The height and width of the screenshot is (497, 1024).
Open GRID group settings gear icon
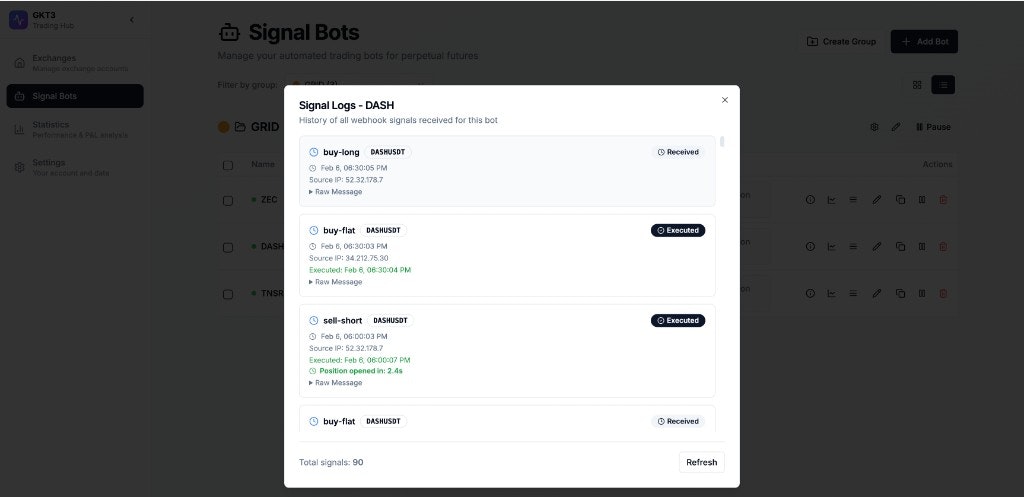[874, 127]
